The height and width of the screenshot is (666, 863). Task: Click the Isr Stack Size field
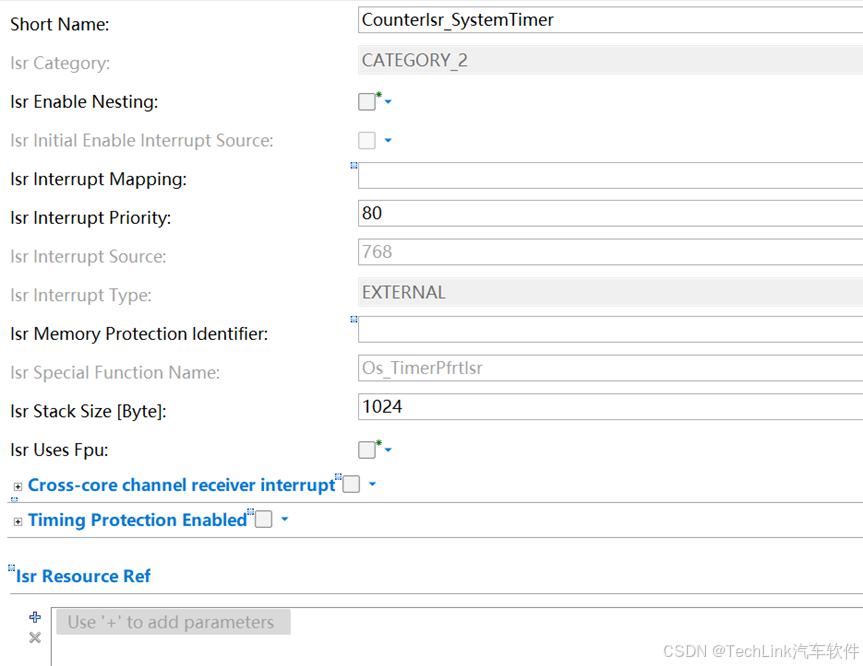click(610, 407)
